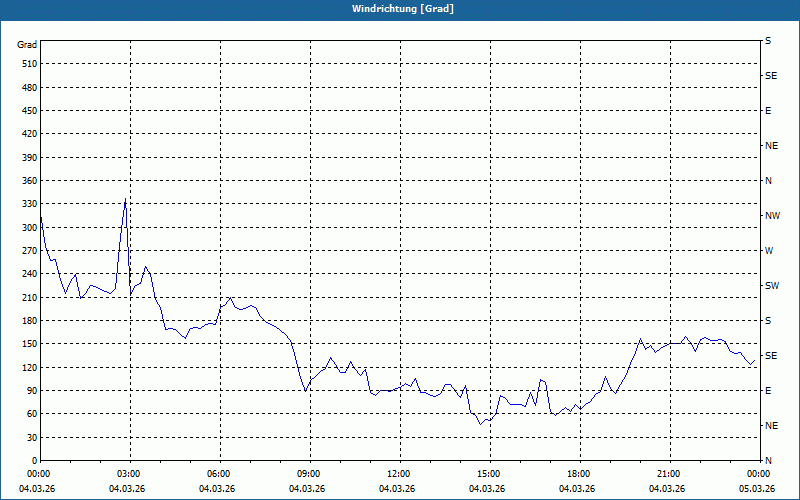Select the 21:00 time axis label
The image size is (800, 500).
pyautogui.click(x=668, y=474)
